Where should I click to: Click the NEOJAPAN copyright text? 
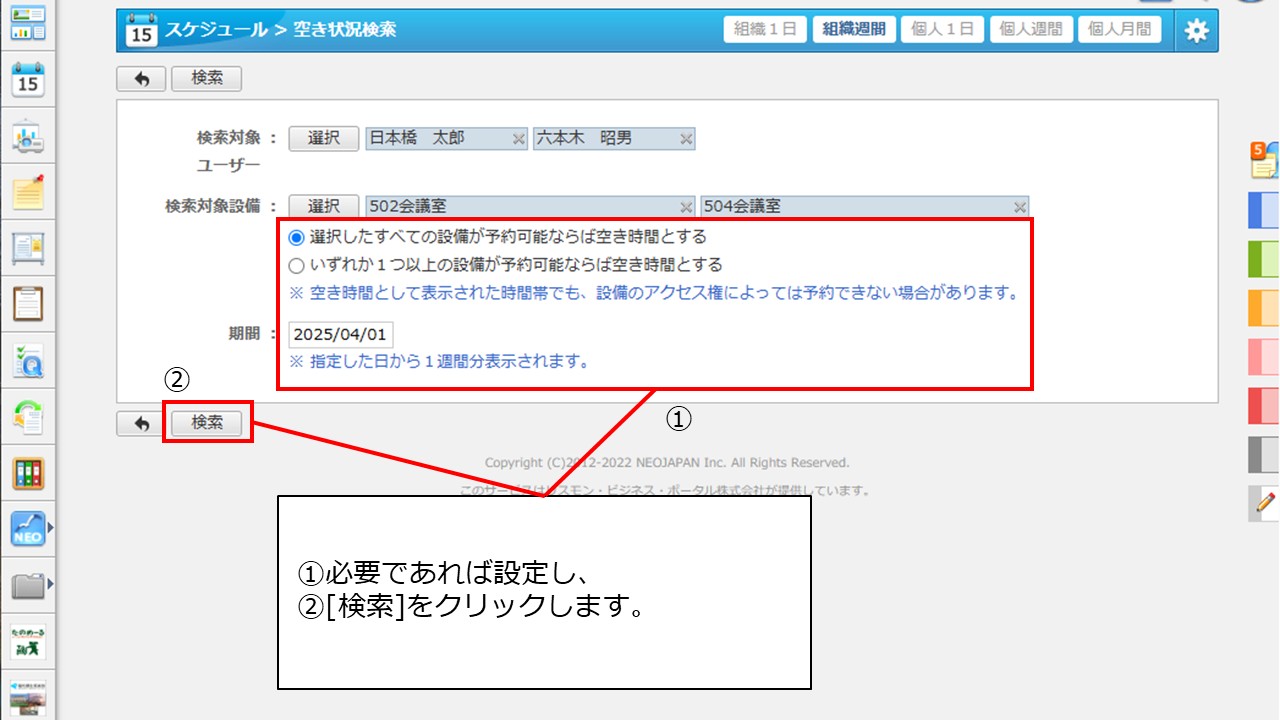[x=667, y=463]
